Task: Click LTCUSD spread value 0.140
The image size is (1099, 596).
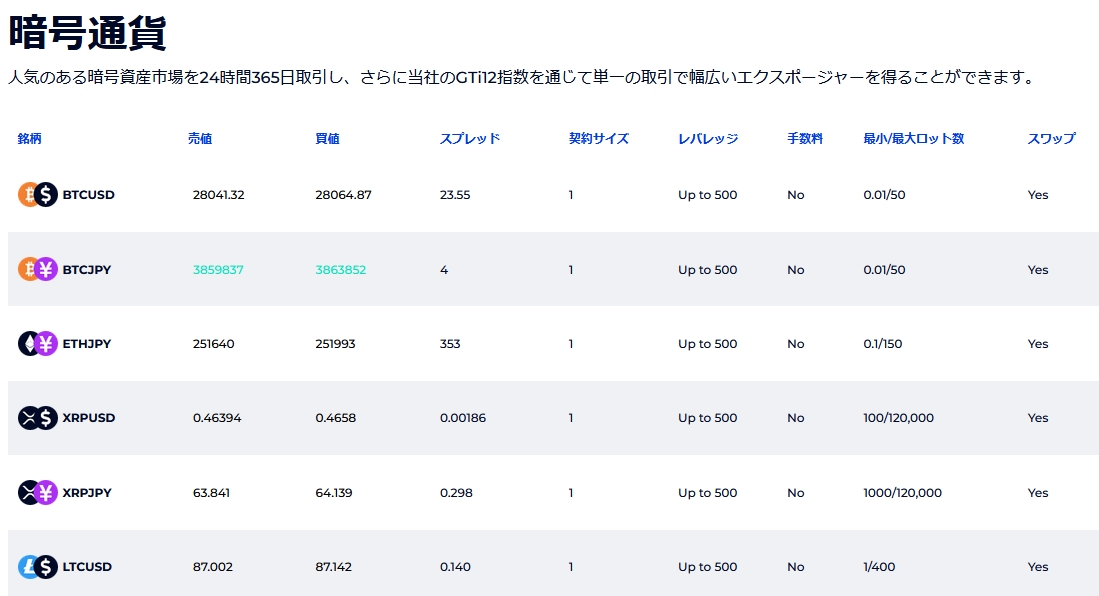Action: click(456, 567)
